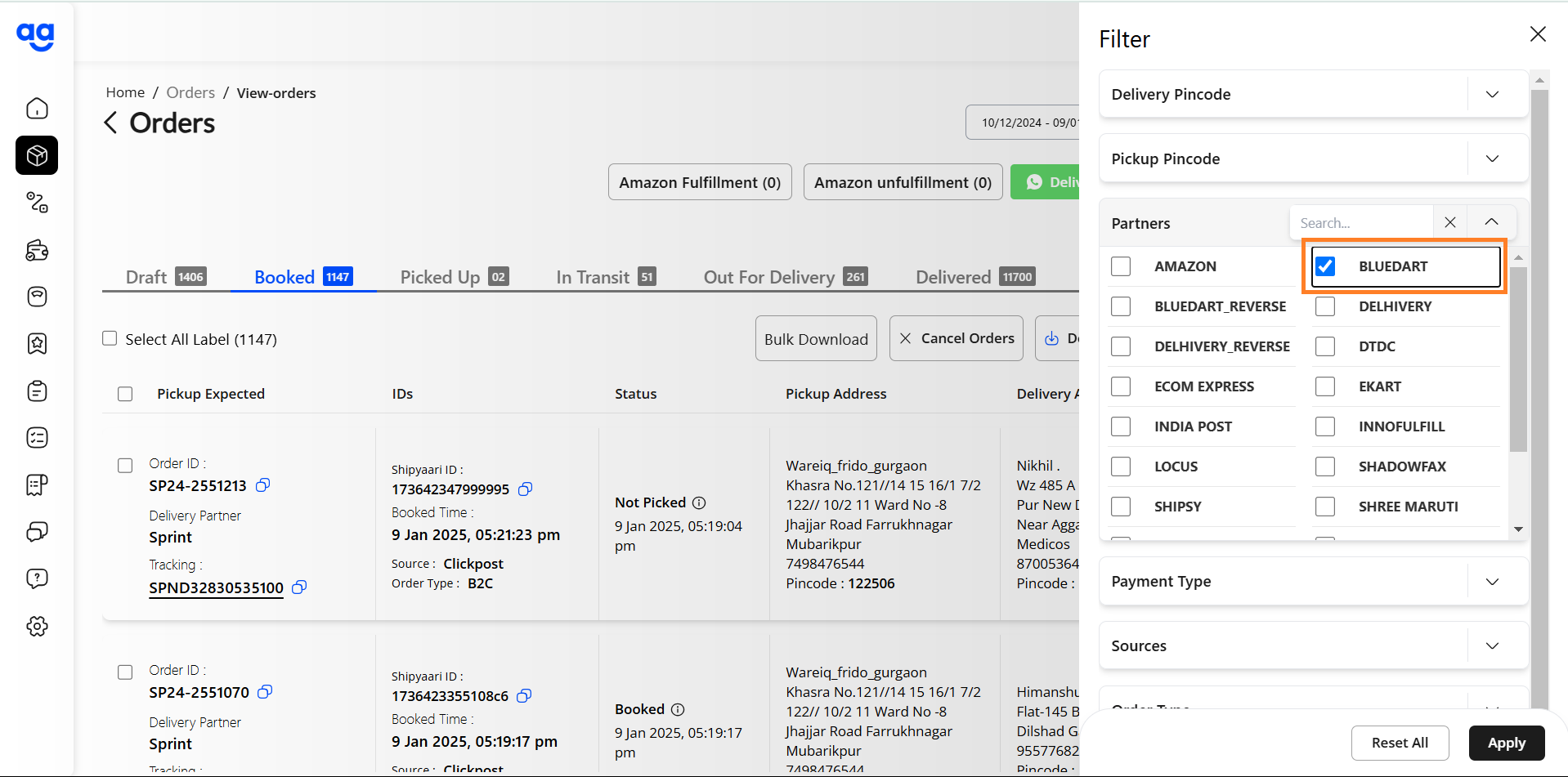The height and width of the screenshot is (777, 1568).
Task: Show info for Not Picked status
Action: 699,502
